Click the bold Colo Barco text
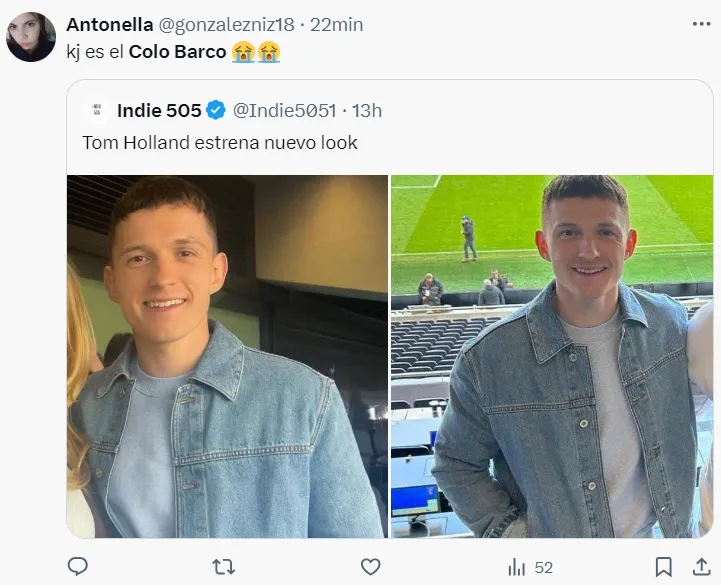 (178, 52)
